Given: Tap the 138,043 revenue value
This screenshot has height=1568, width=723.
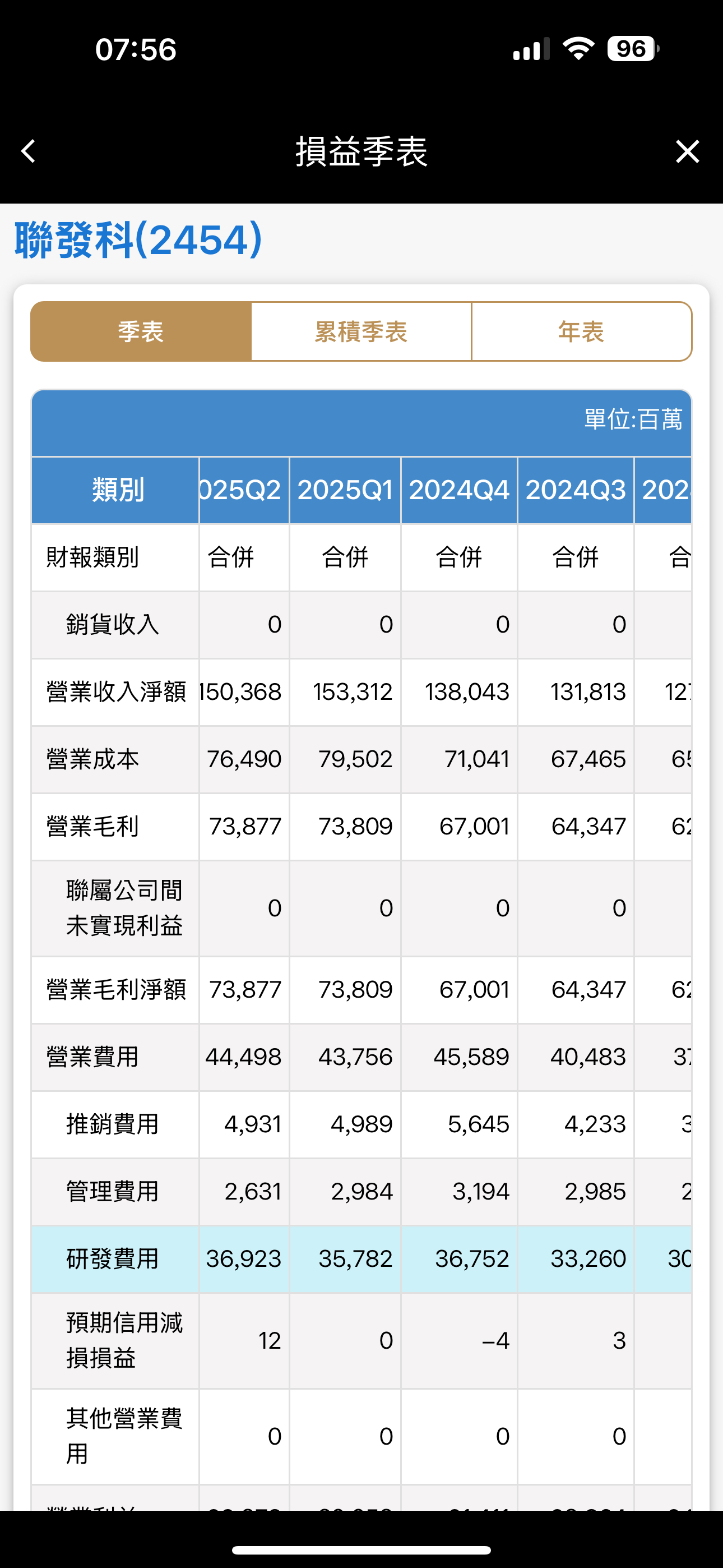Looking at the screenshot, I should point(467,692).
